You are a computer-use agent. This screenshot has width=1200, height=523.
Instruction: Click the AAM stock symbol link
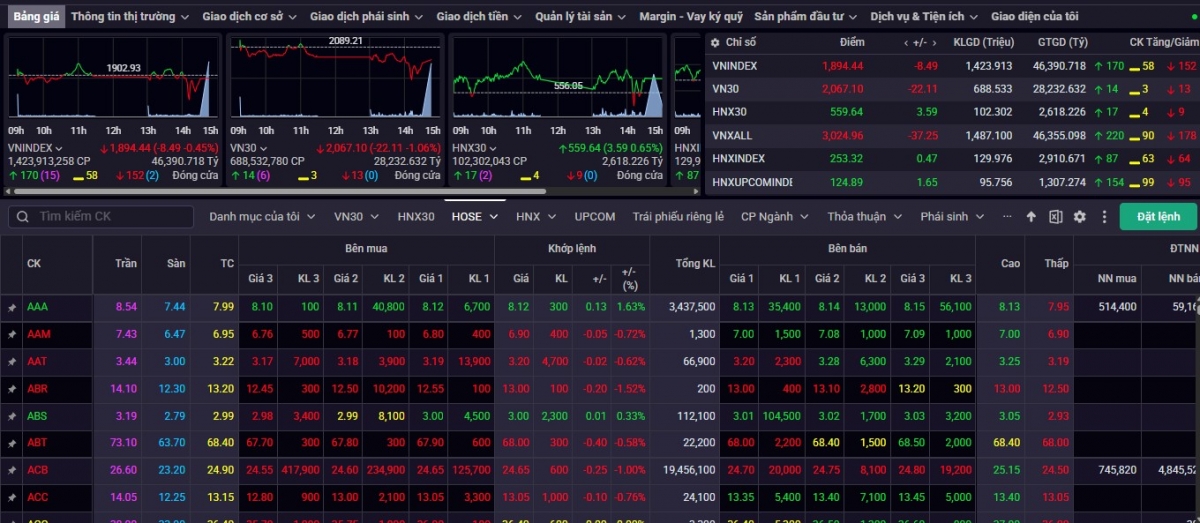coord(38,334)
